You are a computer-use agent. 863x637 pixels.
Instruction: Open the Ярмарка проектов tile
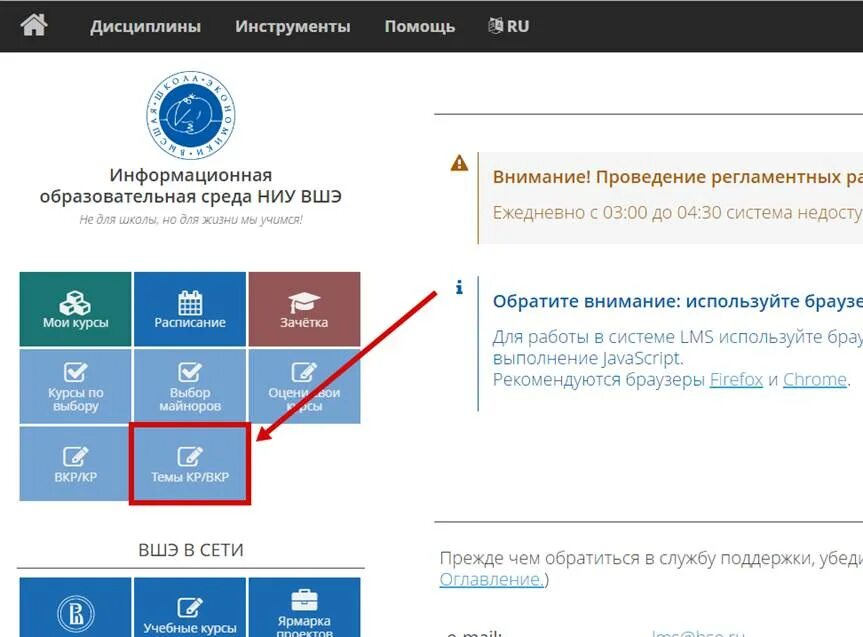(304, 607)
